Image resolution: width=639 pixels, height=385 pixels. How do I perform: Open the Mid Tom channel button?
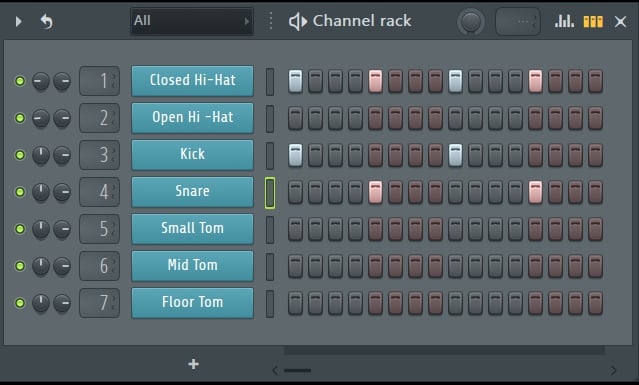click(x=192, y=266)
